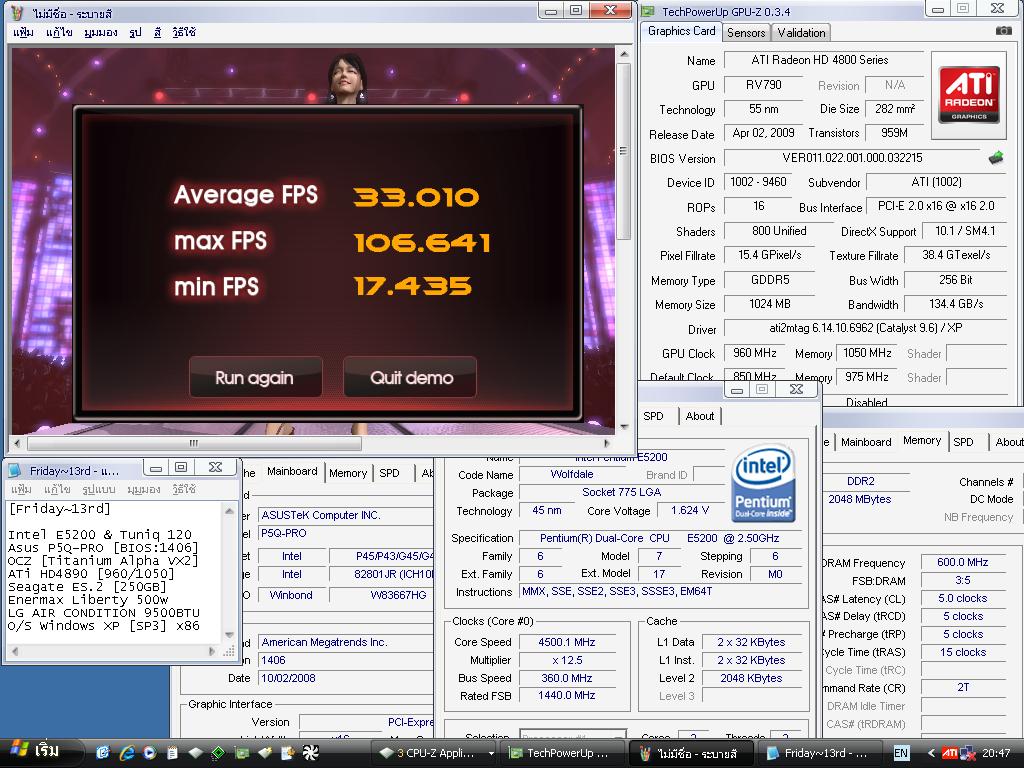This screenshot has height=768, width=1024.
Task: Click the GPU Clock value 960 MHz
Action: [754, 353]
